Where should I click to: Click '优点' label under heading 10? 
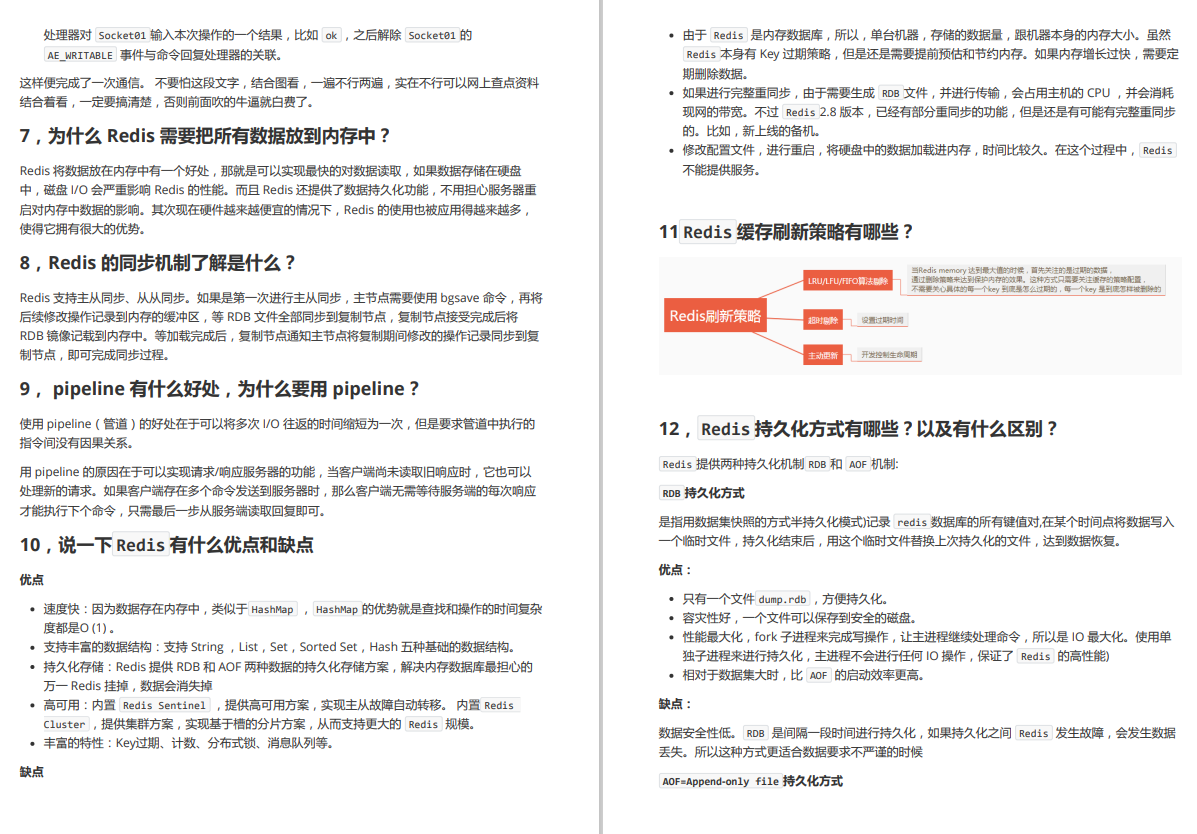(x=31, y=580)
